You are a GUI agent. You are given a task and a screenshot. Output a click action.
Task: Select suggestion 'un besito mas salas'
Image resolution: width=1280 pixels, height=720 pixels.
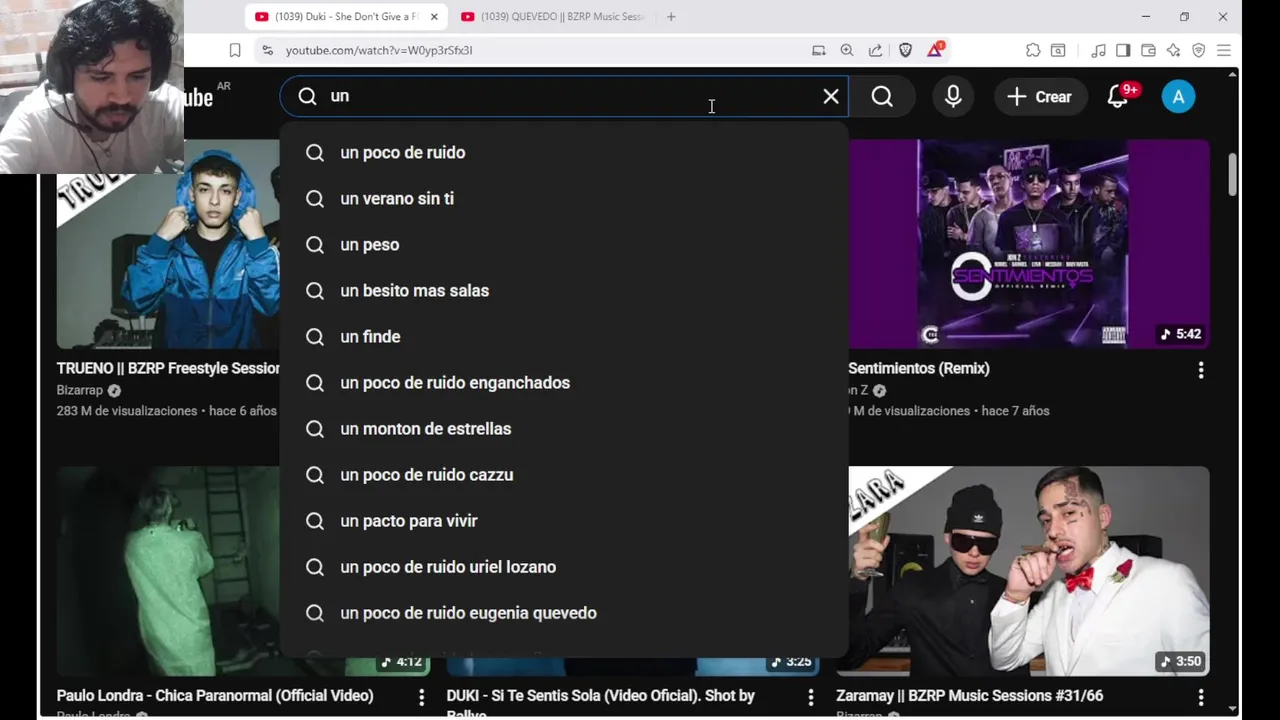(x=564, y=290)
